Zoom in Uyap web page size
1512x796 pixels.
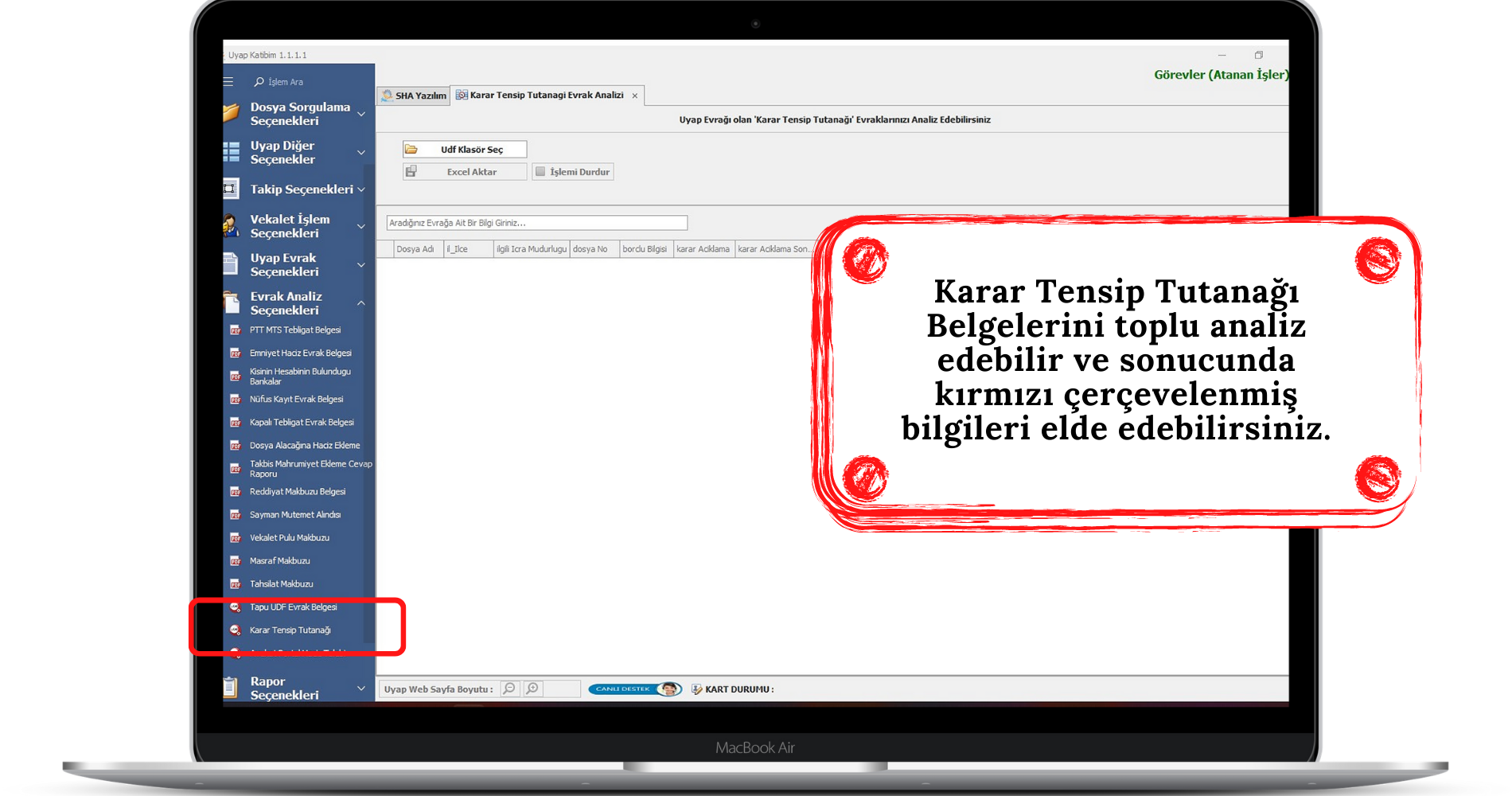(x=533, y=689)
